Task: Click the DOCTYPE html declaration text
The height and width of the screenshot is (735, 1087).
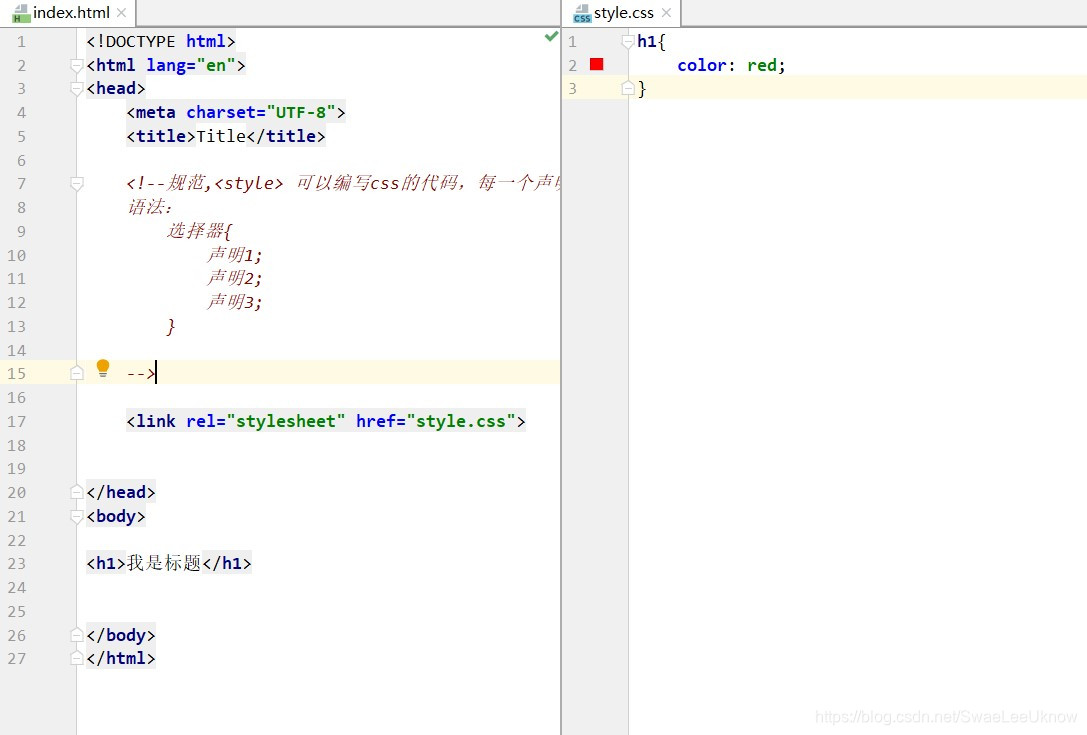Action: pyautogui.click(x=161, y=42)
